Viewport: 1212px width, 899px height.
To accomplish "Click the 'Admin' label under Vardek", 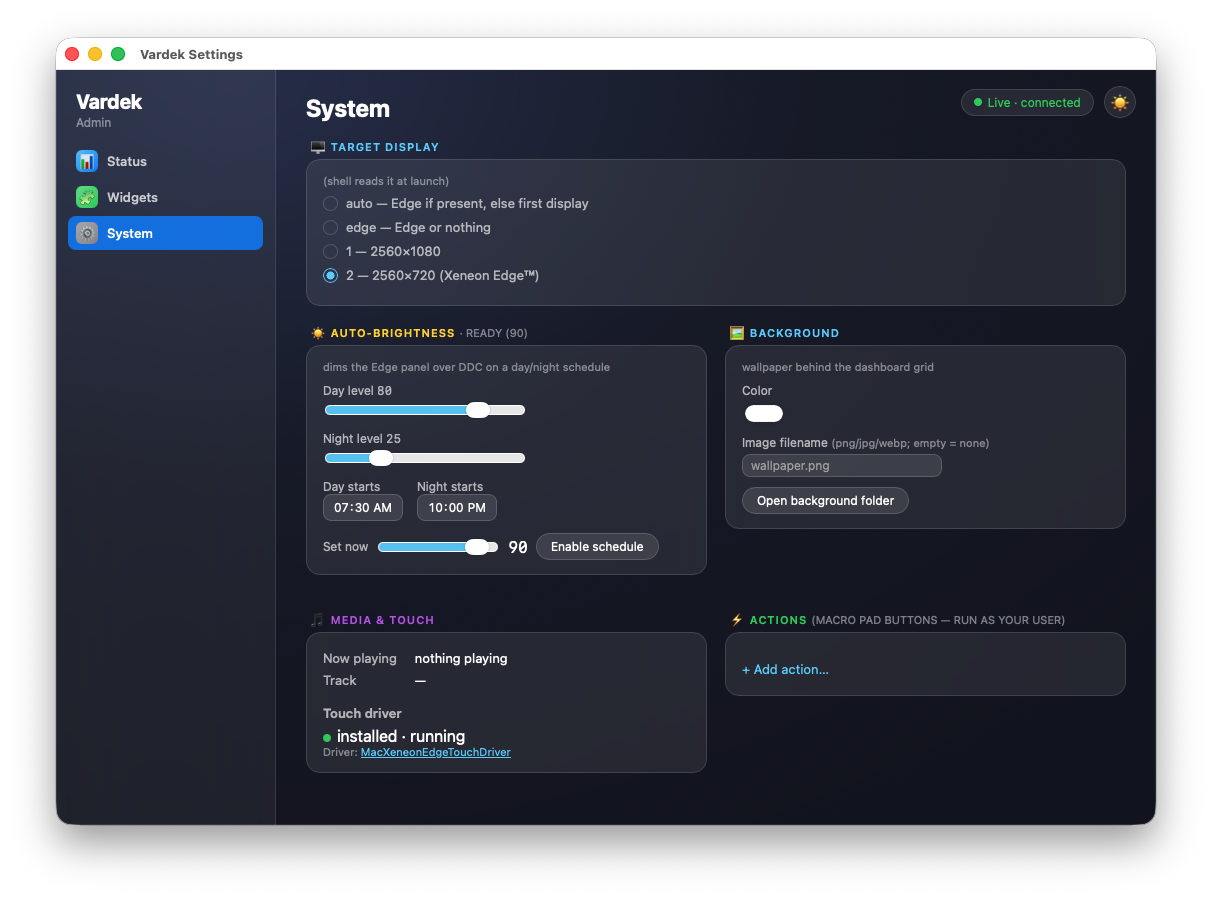I will tap(94, 123).
